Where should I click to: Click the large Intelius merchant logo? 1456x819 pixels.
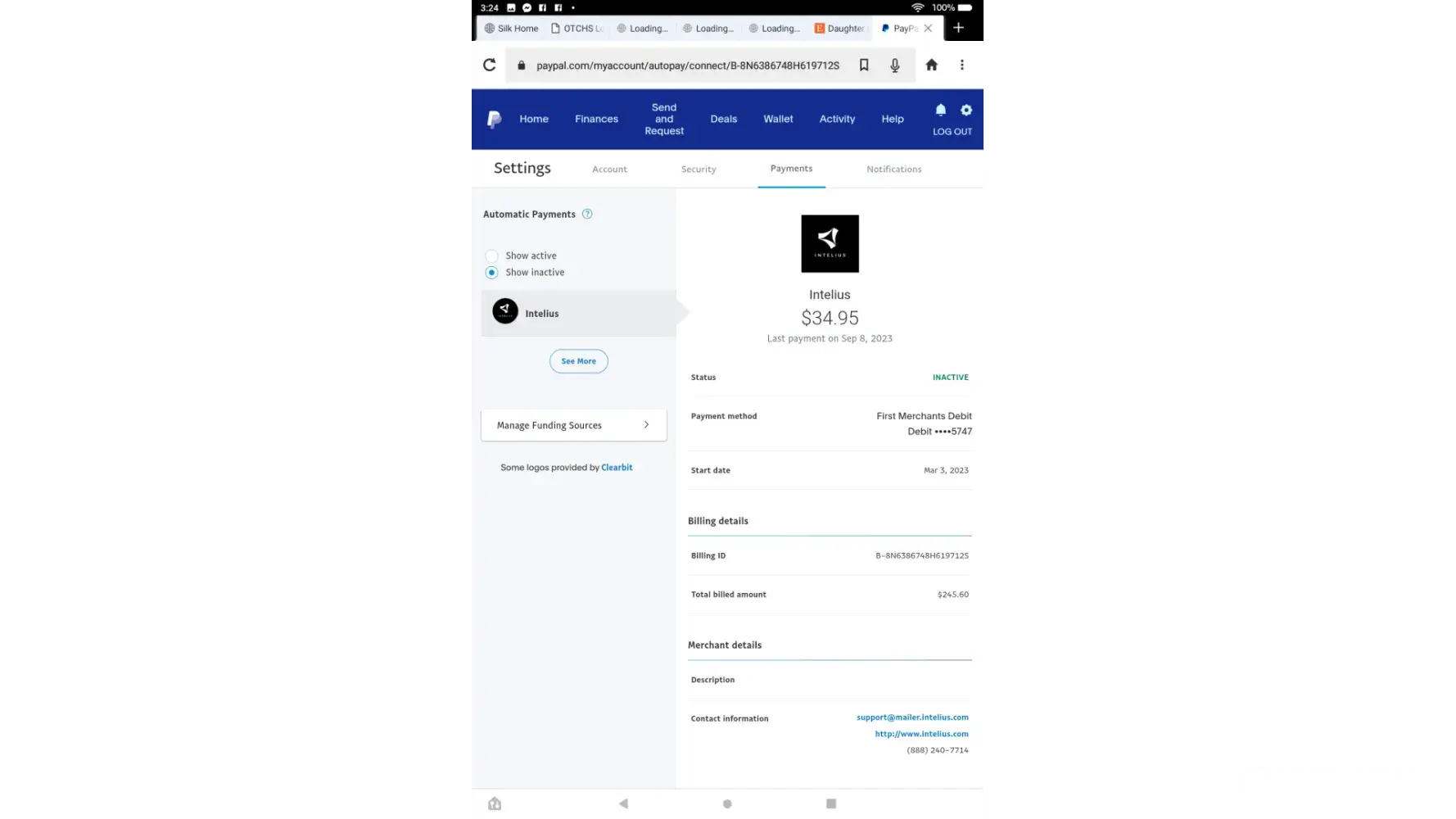(830, 243)
